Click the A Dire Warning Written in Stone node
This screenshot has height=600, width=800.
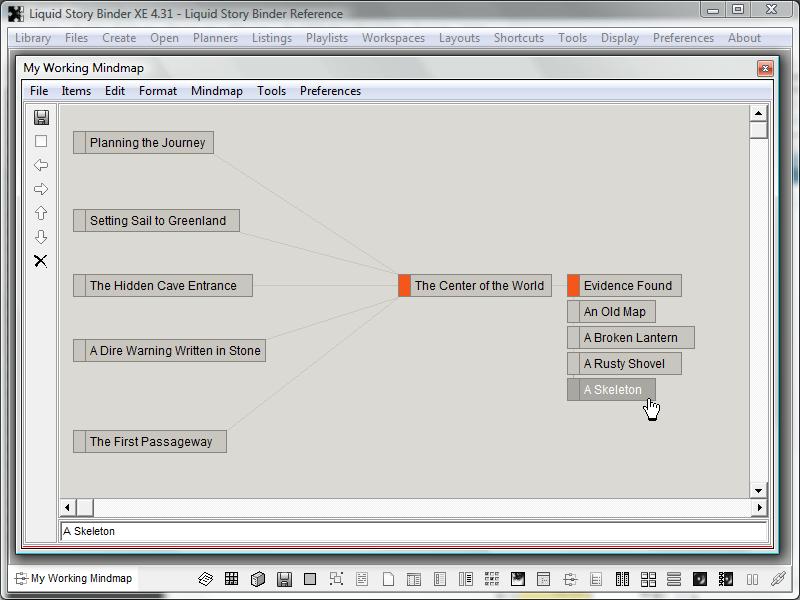[175, 351]
